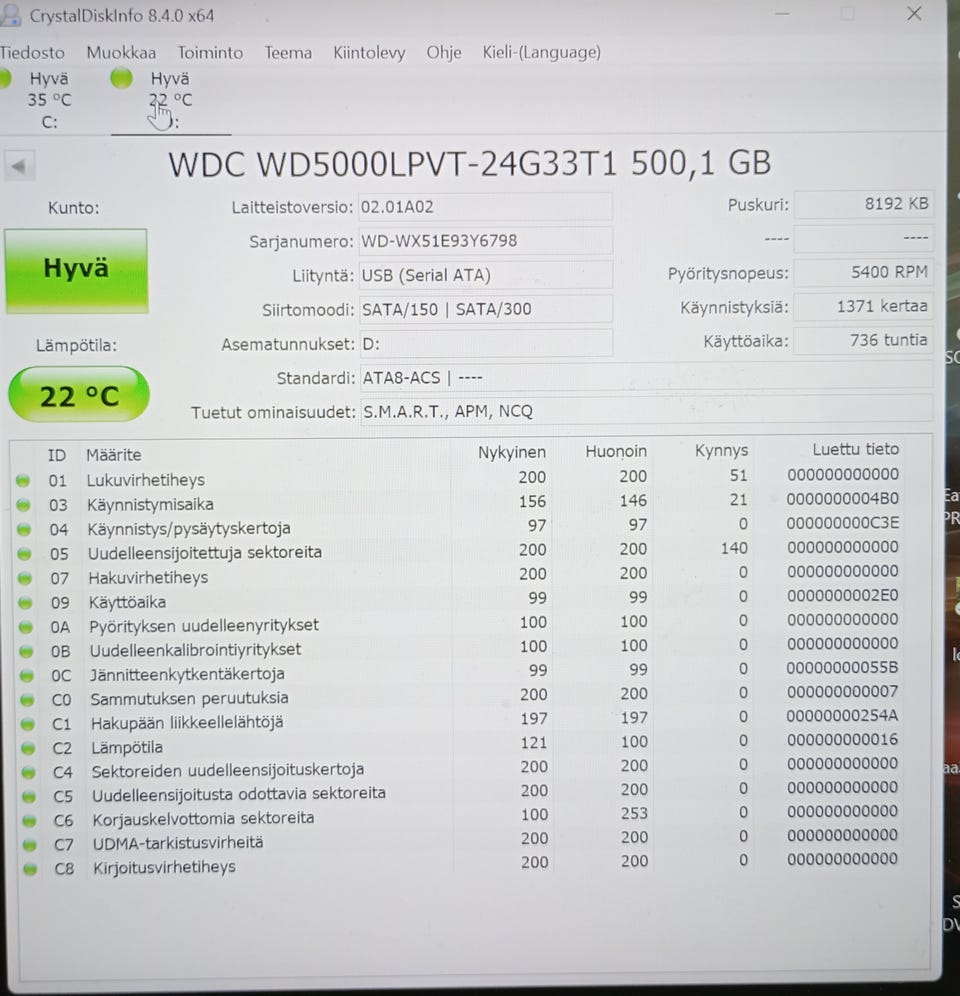Click the status dot of row 0A Pyörityksen uudelleenyritykset
This screenshot has height=996, width=960.
pos(26,627)
